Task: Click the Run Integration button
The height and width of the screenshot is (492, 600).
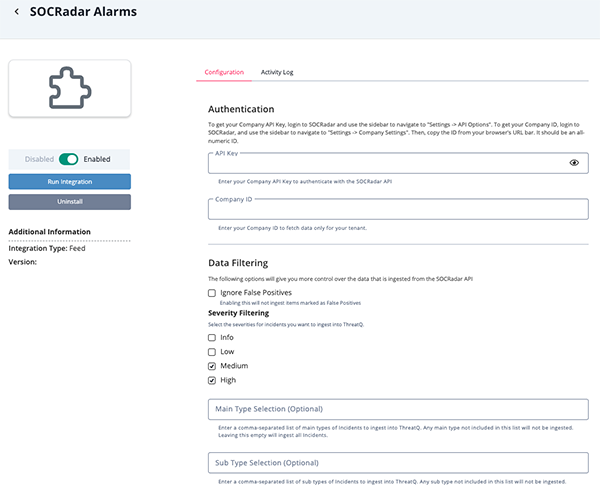Action: [69, 182]
